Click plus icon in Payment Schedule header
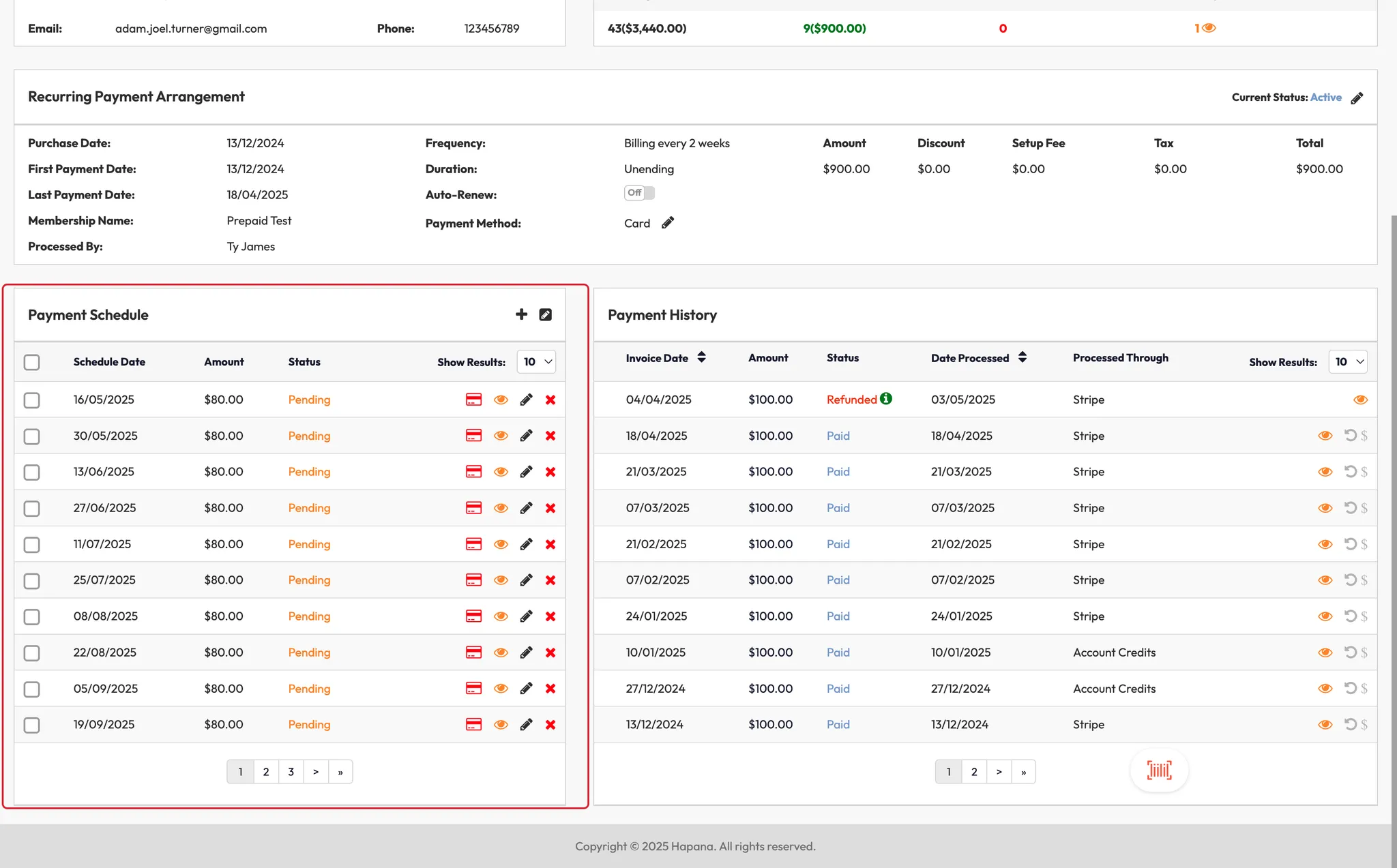This screenshot has width=1397, height=868. click(x=521, y=314)
